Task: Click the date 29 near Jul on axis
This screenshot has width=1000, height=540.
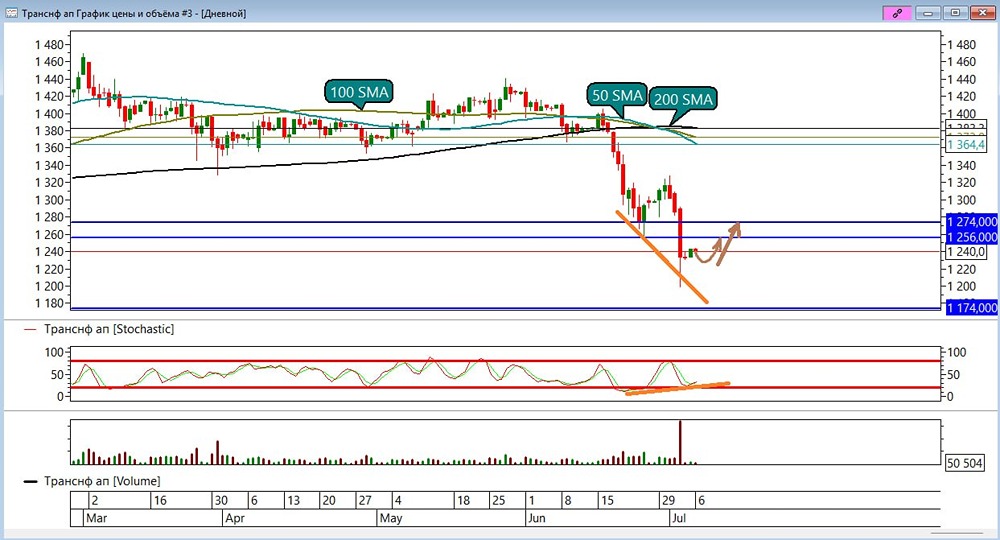Action: pos(668,500)
